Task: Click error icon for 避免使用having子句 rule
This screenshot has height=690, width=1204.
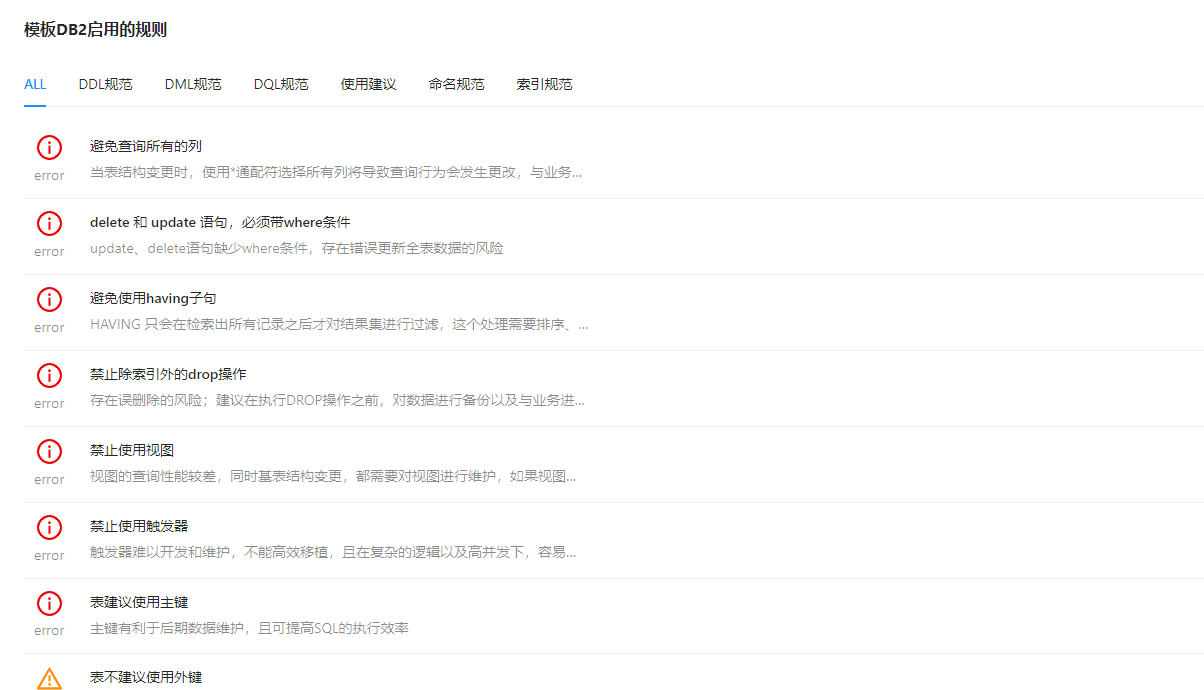Action: tap(49, 299)
